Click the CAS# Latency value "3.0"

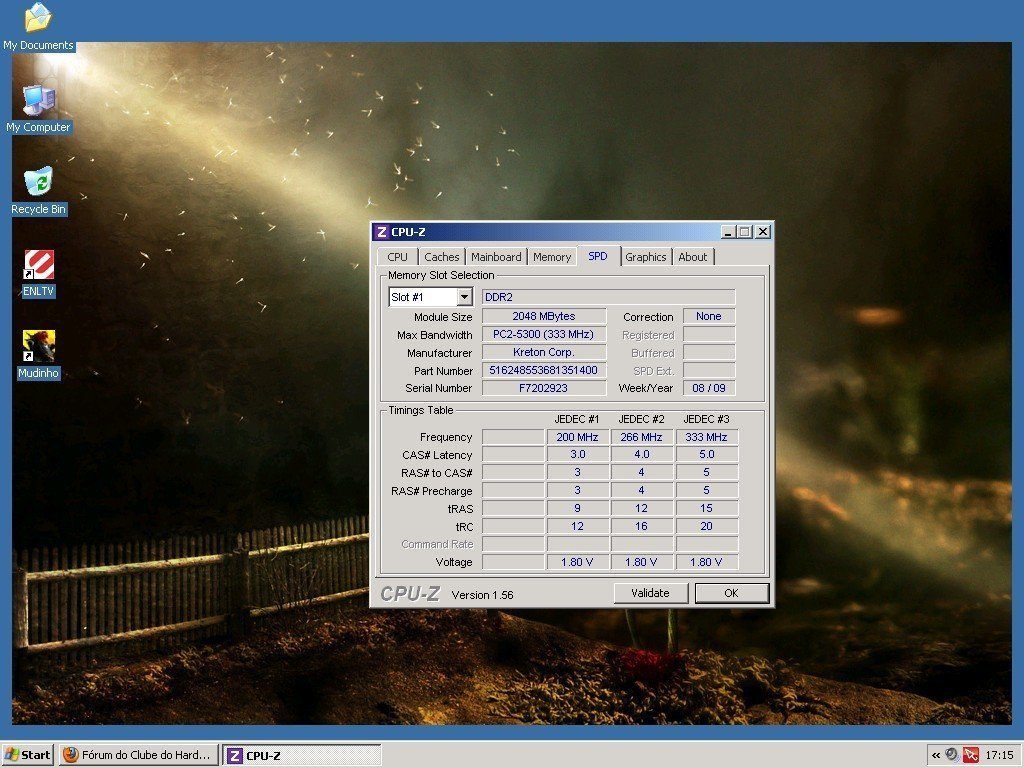click(577, 455)
